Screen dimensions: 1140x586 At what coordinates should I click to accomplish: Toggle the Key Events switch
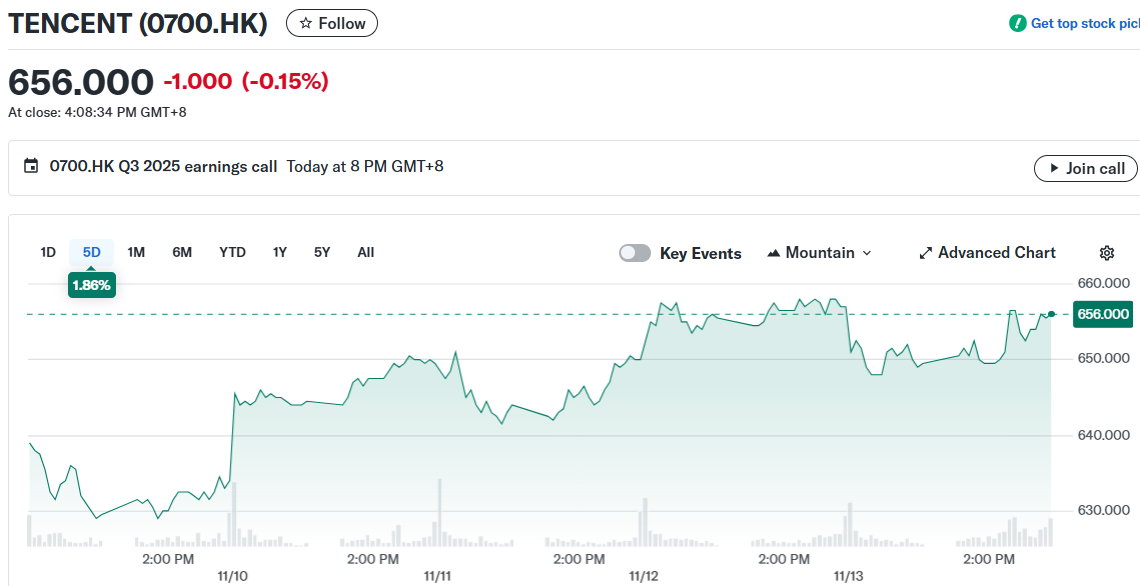pyautogui.click(x=635, y=253)
